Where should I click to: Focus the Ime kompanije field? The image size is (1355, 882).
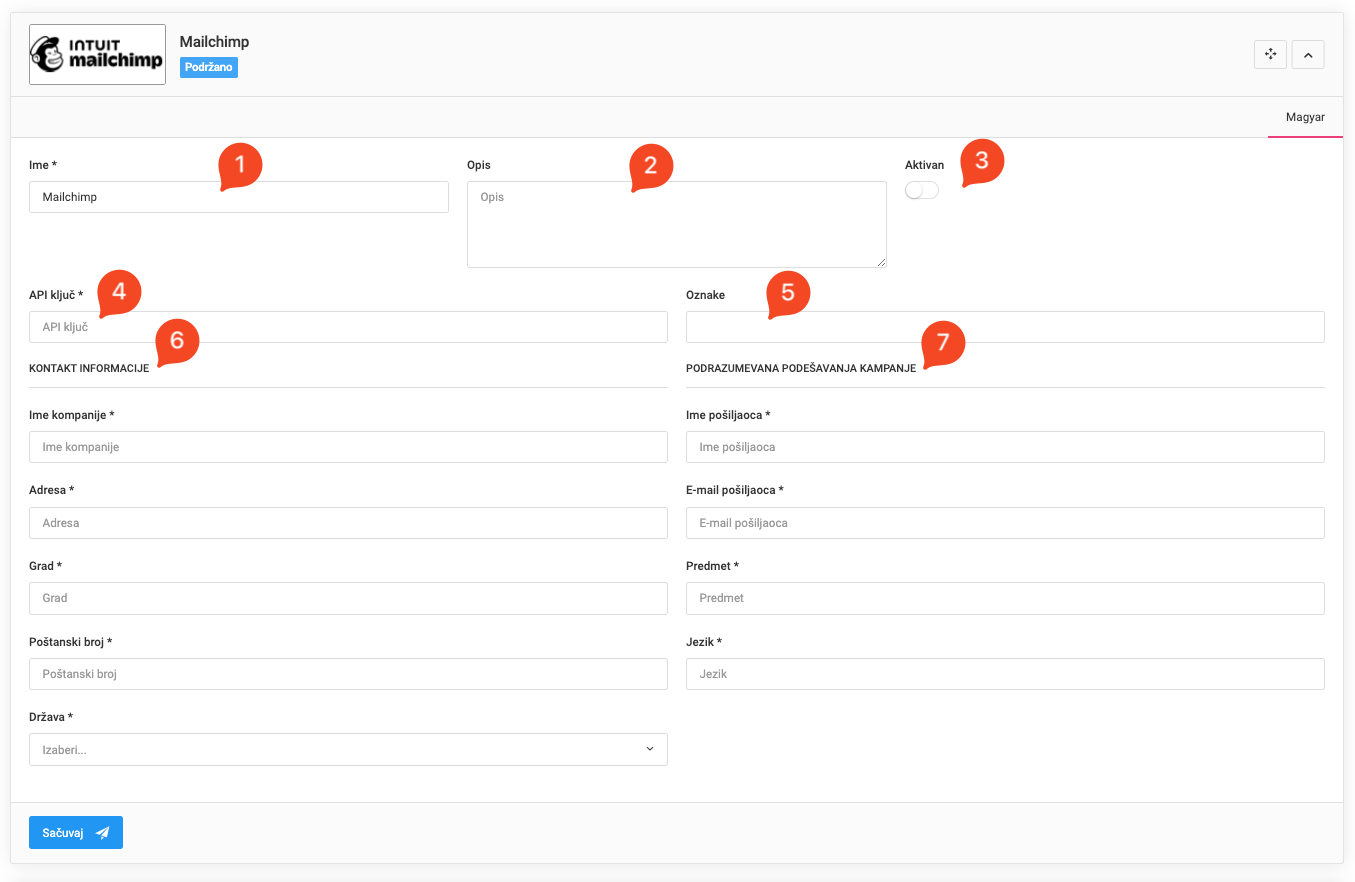coord(348,447)
